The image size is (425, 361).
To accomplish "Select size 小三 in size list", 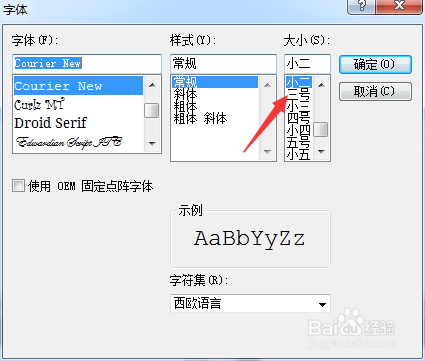I will [x=299, y=106].
